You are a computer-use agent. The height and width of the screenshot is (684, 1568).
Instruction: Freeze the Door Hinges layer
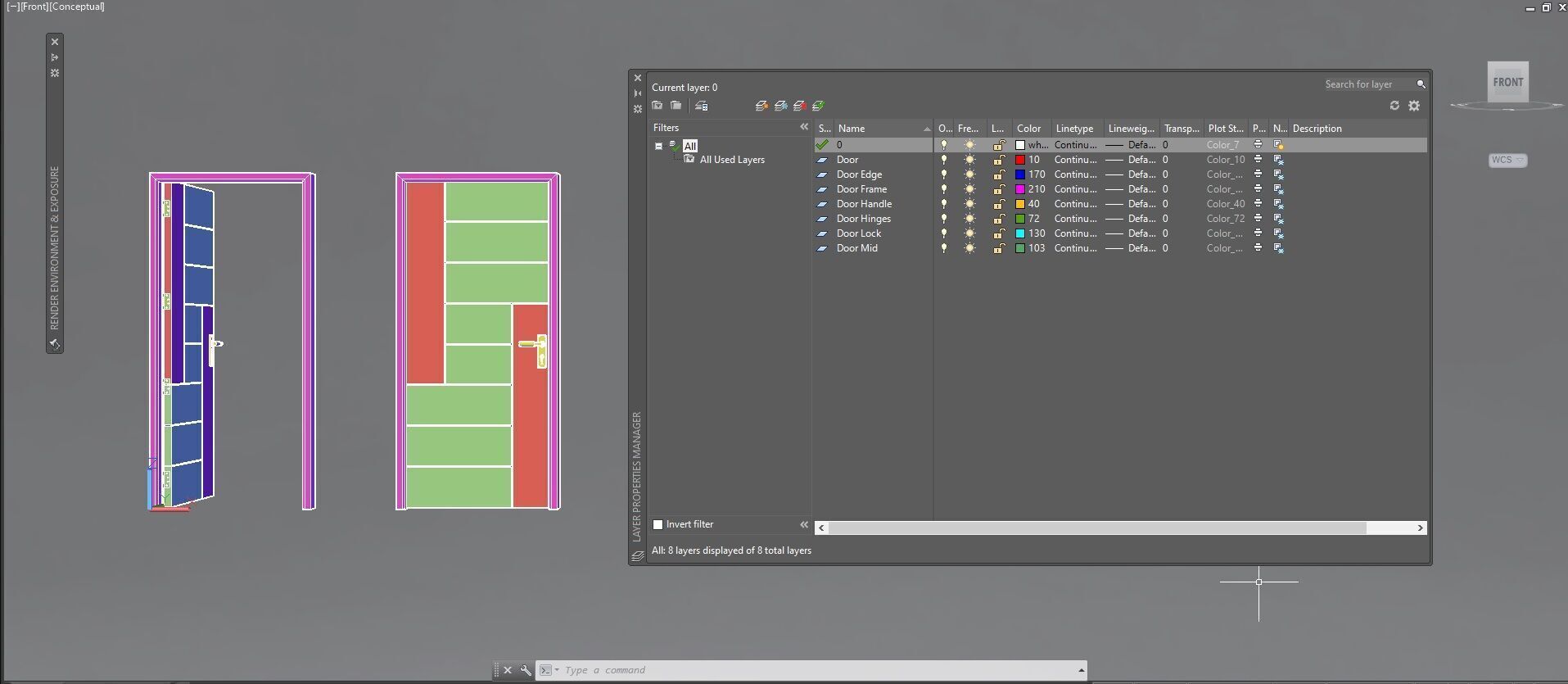tap(969, 219)
